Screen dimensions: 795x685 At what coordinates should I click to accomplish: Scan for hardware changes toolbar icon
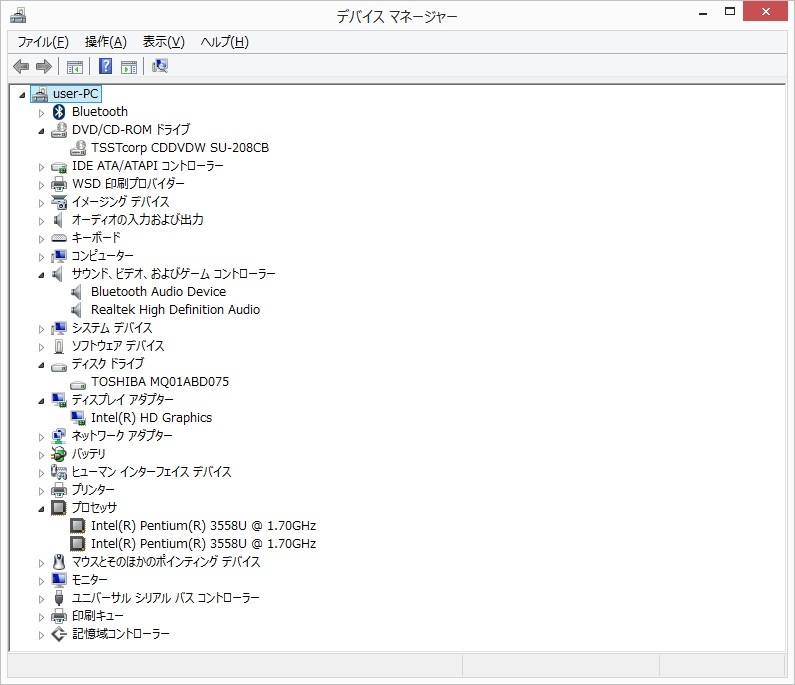click(160, 66)
